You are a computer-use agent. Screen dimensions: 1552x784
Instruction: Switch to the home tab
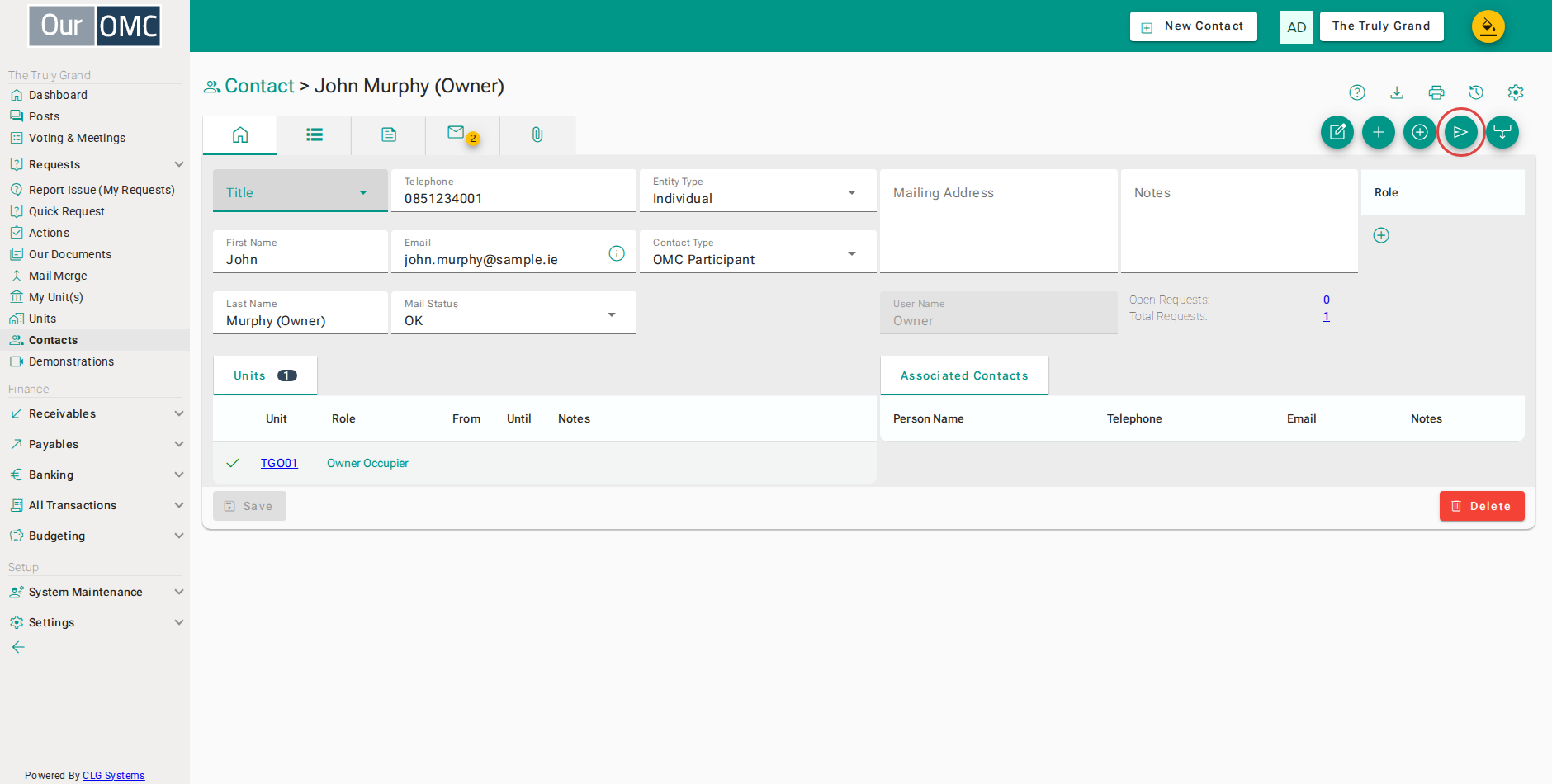point(240,135)
